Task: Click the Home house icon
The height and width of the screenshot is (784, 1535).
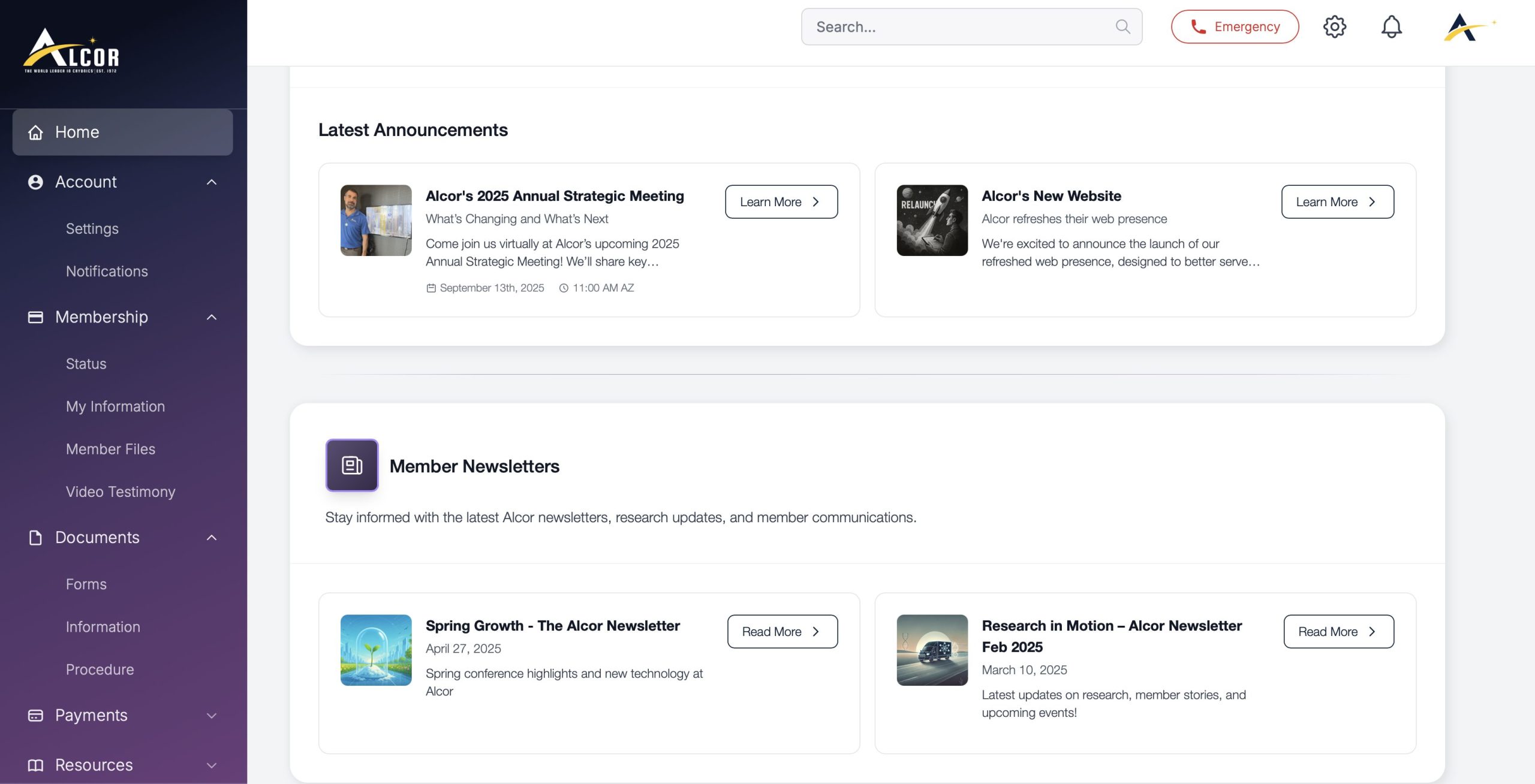Action: (x=35, y=132)
